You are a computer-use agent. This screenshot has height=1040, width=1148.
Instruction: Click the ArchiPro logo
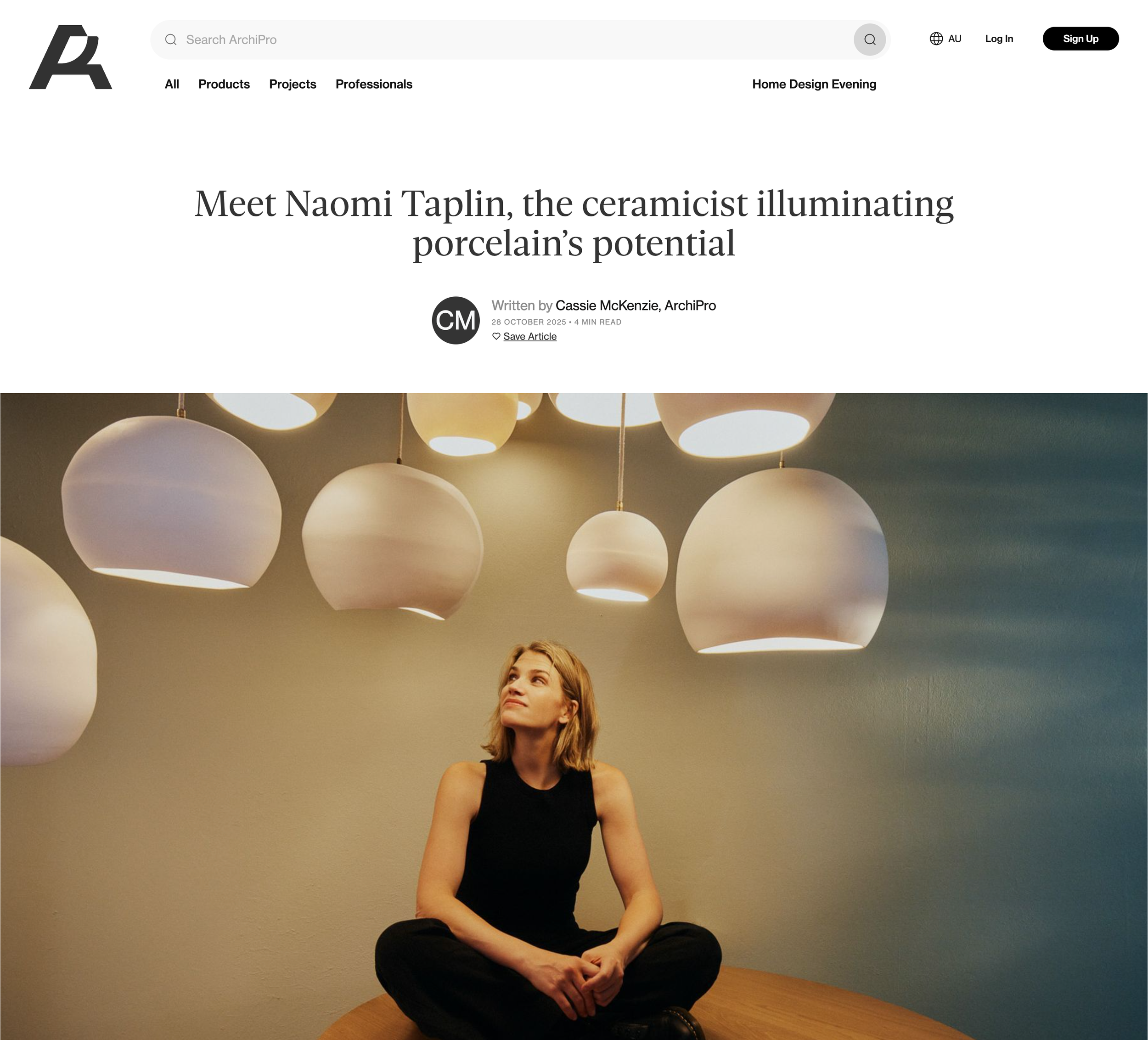click(x=71, y=57)
